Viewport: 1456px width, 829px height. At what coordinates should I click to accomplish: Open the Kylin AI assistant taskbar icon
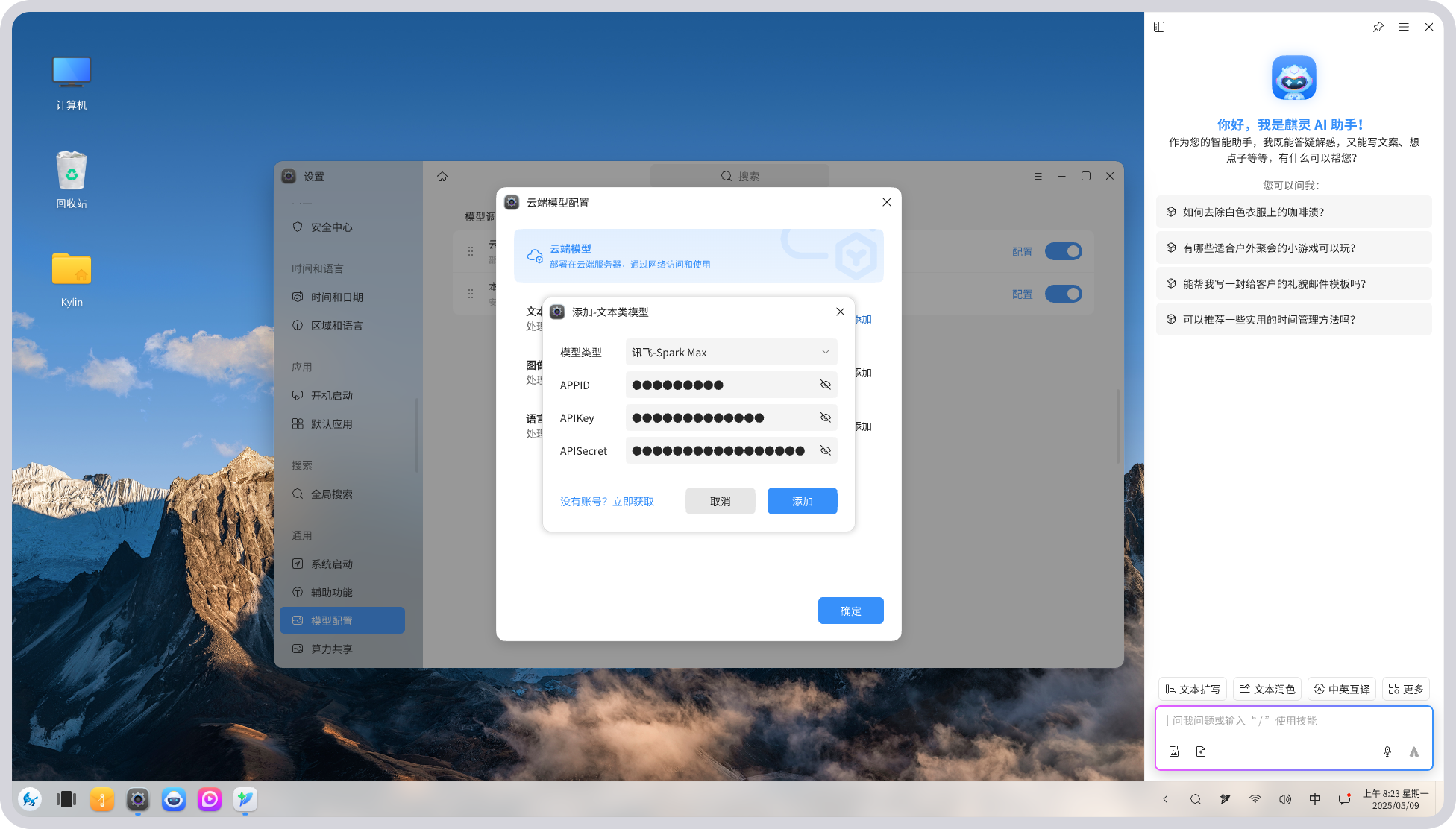pyautogui.click(x=174, y=800)
